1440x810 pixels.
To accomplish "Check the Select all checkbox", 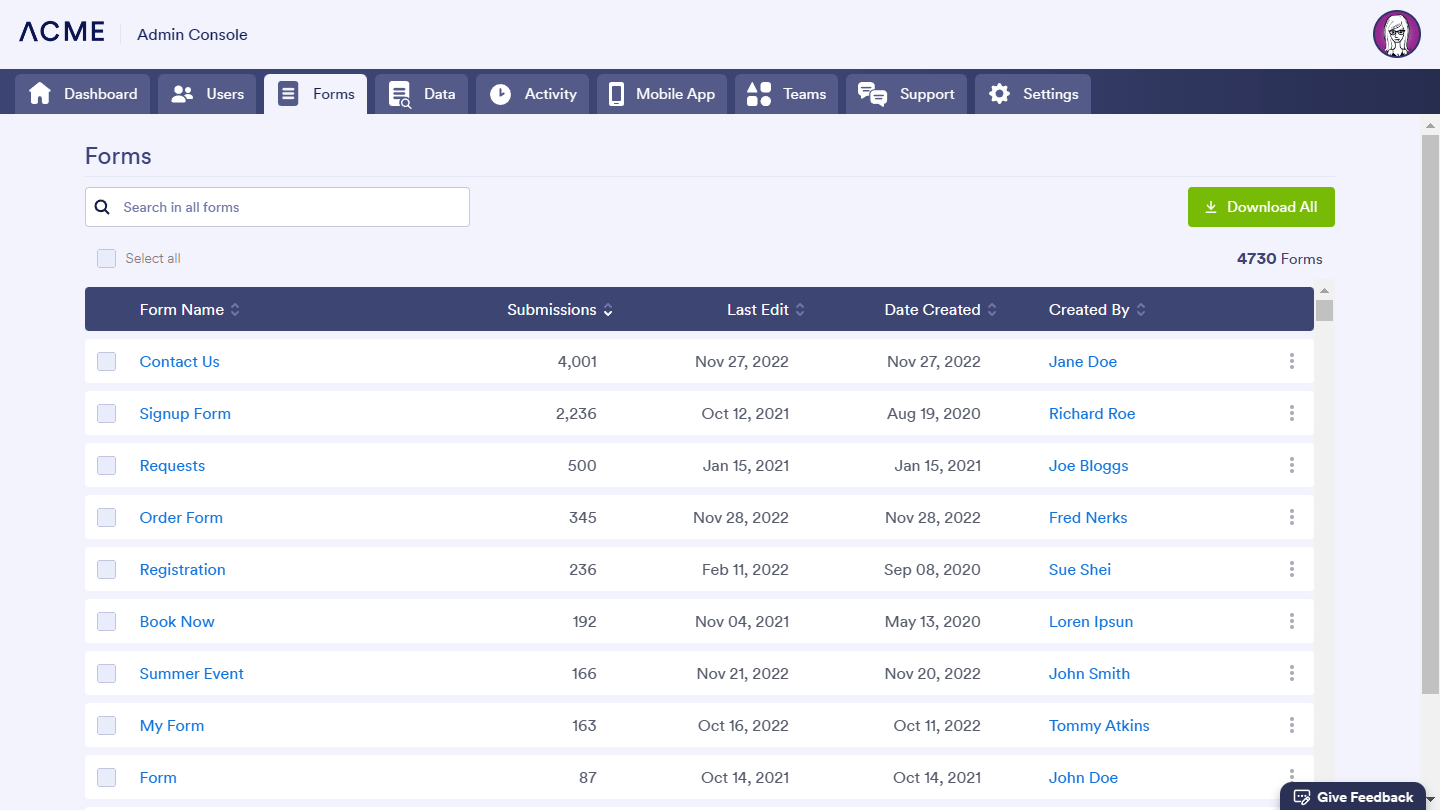I will tap(106, 258).
